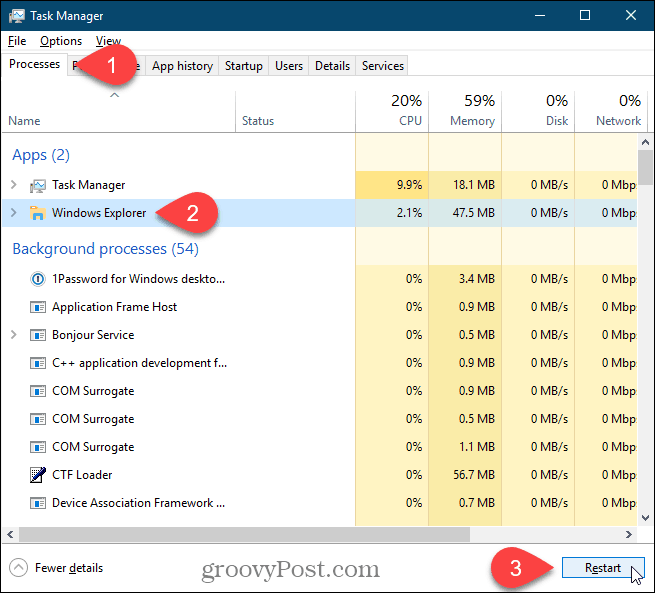Screen dimensions: 655x593
Task: Click the CTF Loader pen icon
Action: click(x=38, y=475)
